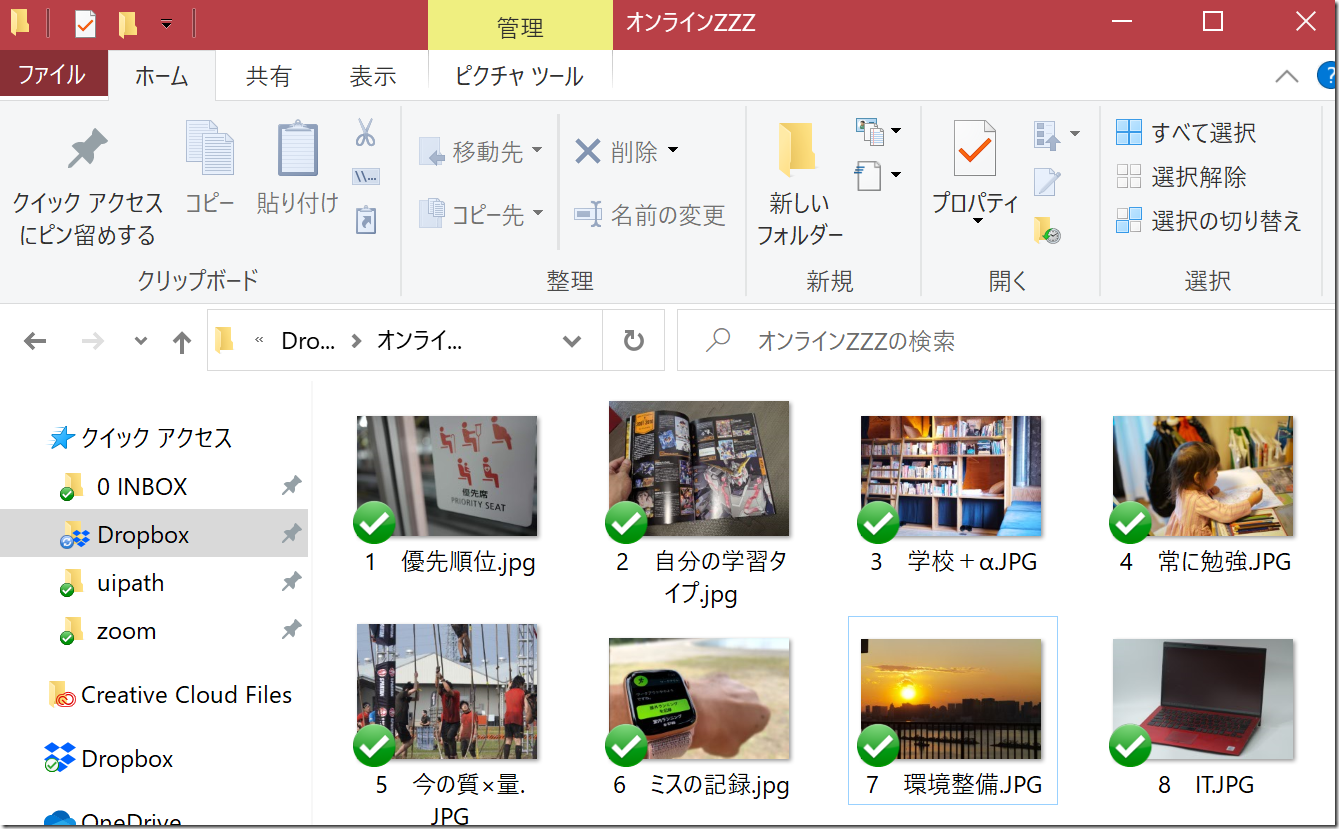This screenshot has width=1339, height=829.
Task: Switch to the 共有 ribbon tab
Action: 268,76
